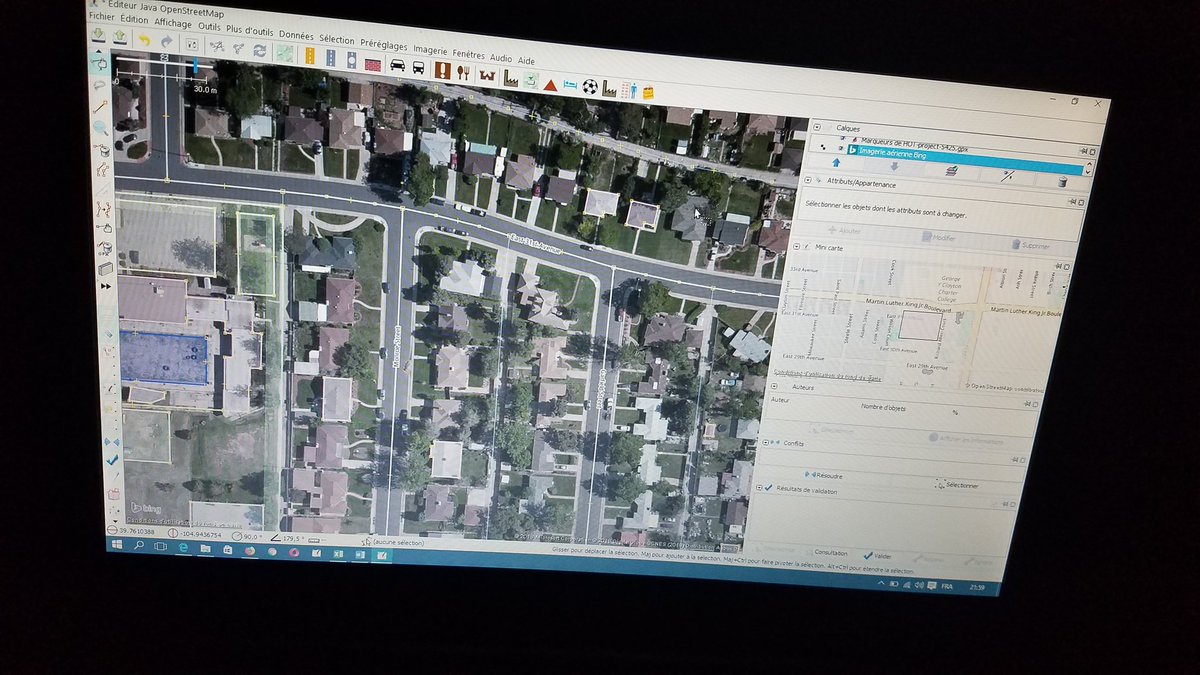The image size is (1200, 675).
Task: Open Edge browser from taskbar
Action: (183, 547)
